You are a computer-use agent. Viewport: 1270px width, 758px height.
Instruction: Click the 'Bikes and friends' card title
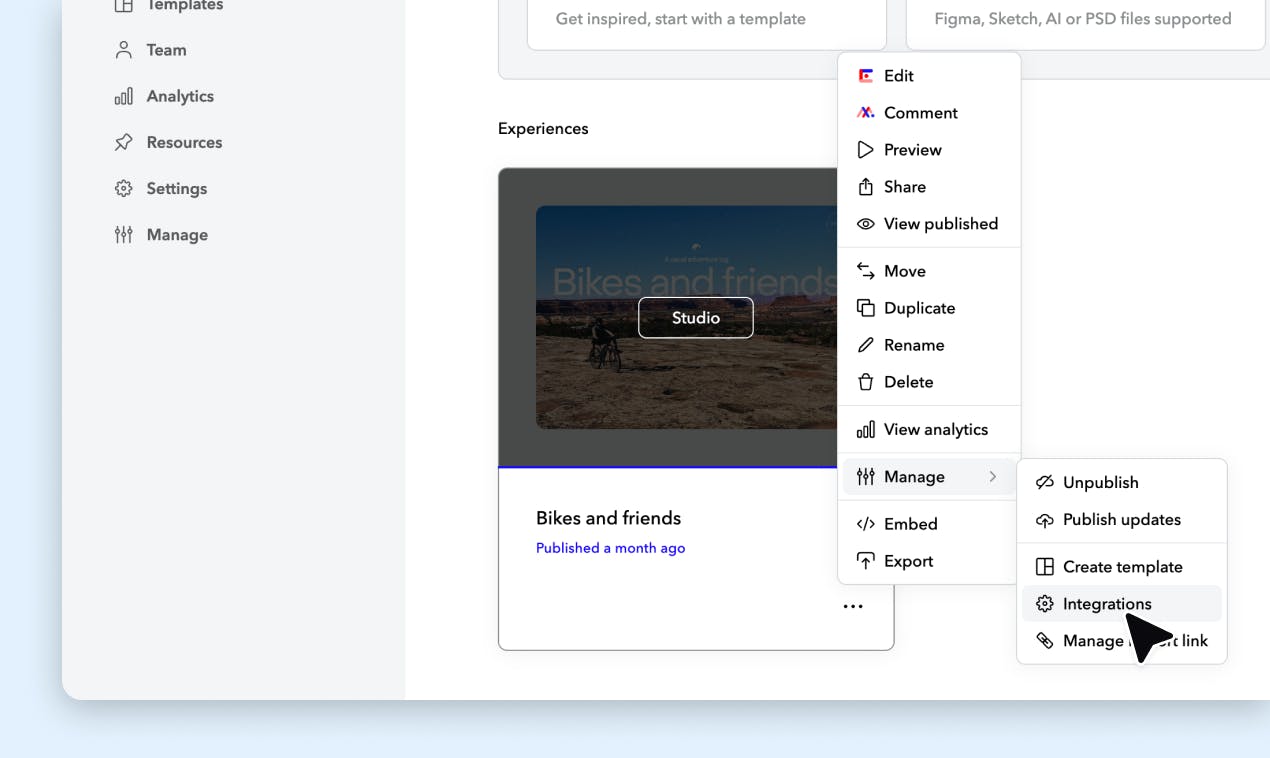point(608,518)
